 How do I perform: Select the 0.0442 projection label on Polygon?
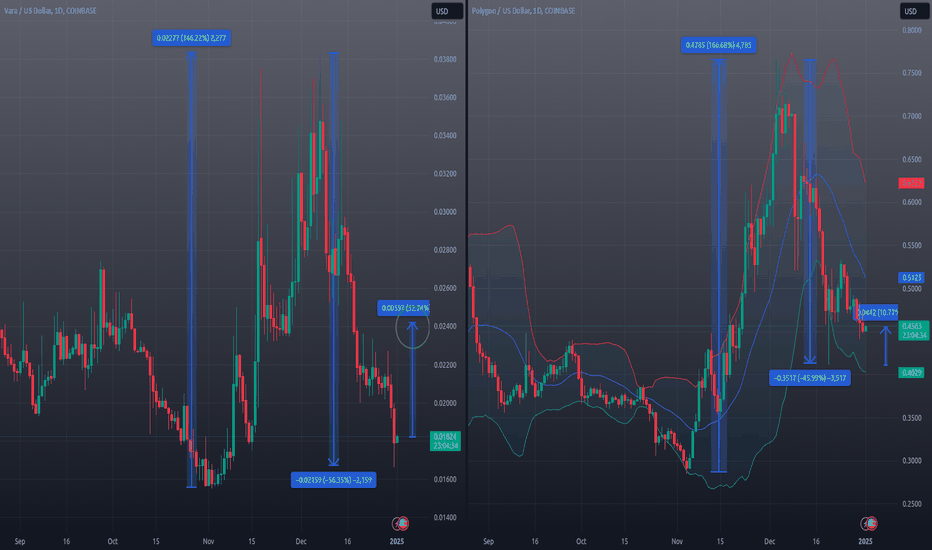[x=876, y=312]
